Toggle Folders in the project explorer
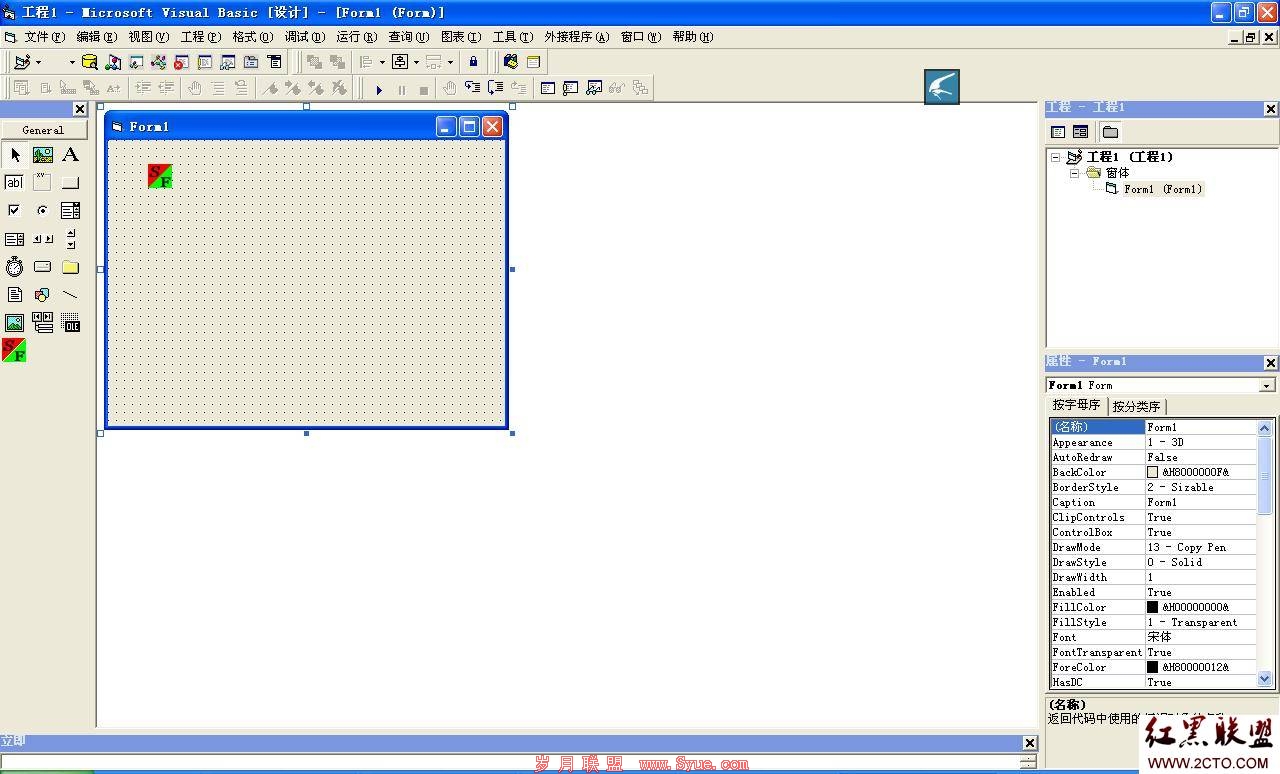Screen dimensions: 1280x774 1110,132
